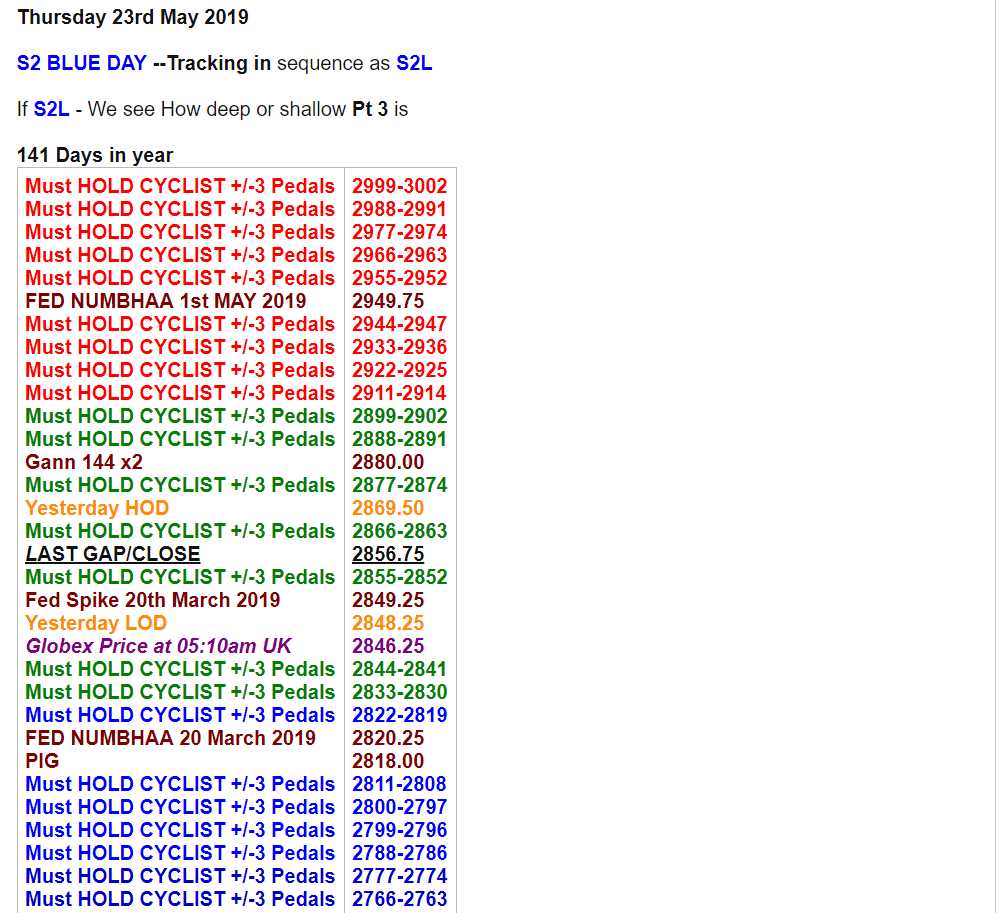Click the 2766-2763 blue range cell
Image resolution: width=997 pixels, height=913 pixels.
click(x=399, y=899)
